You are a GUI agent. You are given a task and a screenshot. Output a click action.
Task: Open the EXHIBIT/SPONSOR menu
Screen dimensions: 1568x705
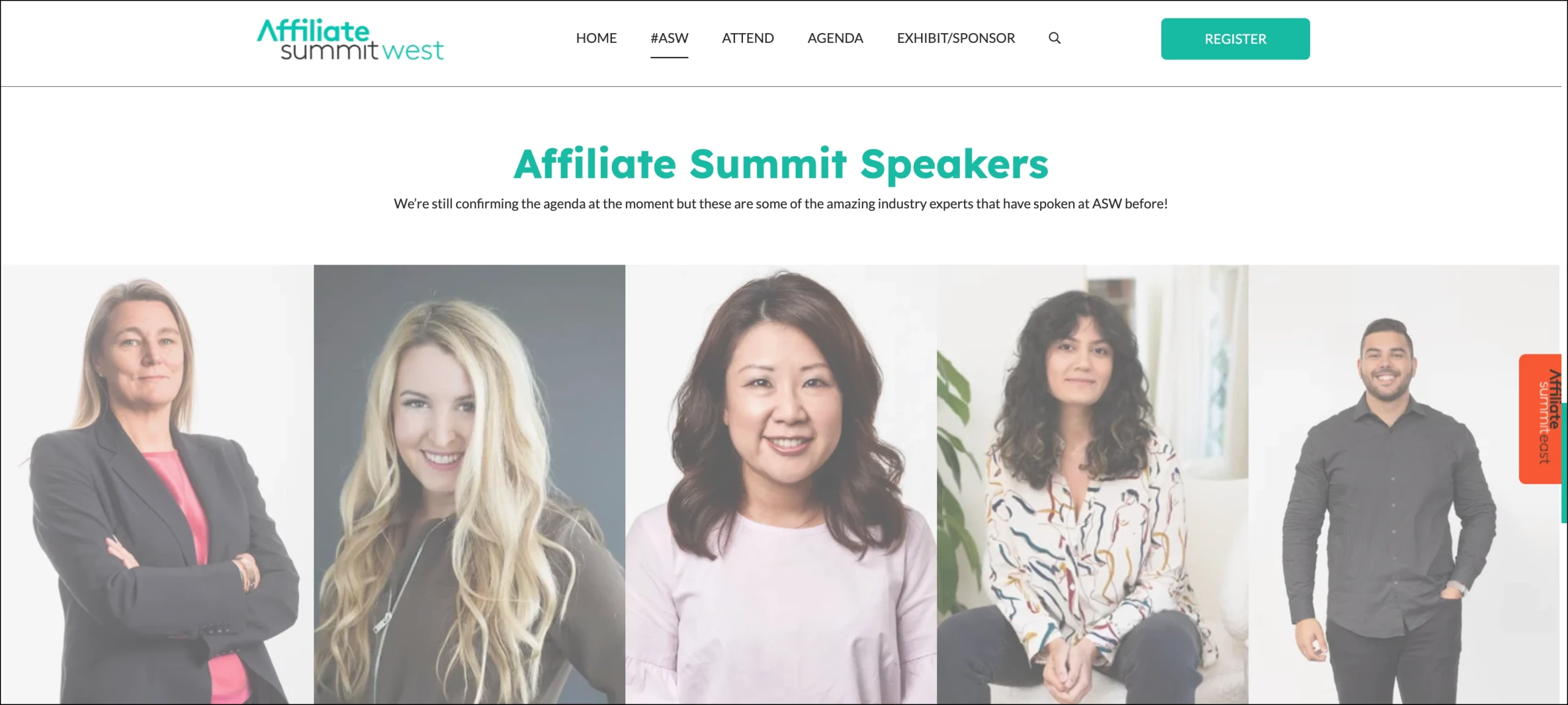[x=956, y=38]
